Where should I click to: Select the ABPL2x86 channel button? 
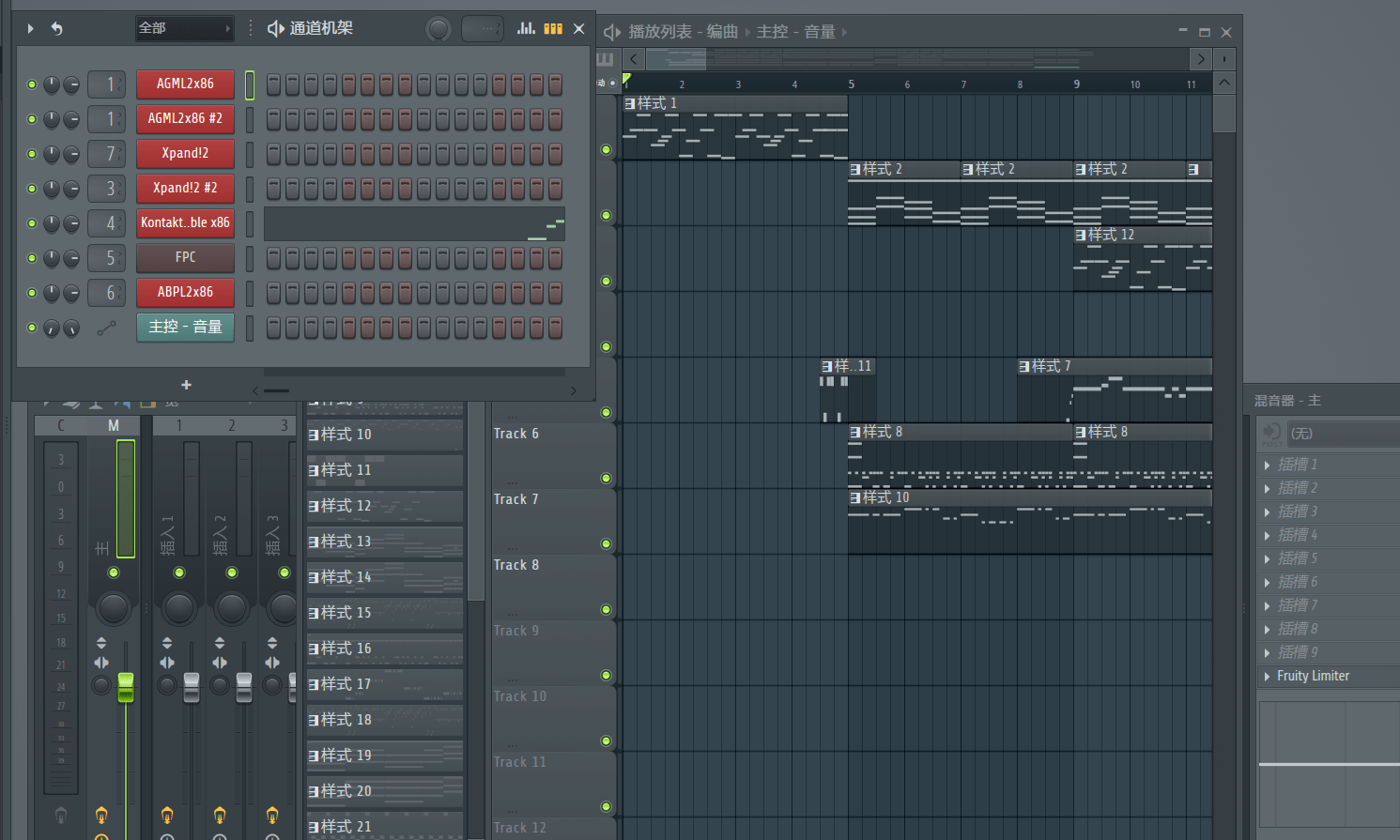[185, 293]
